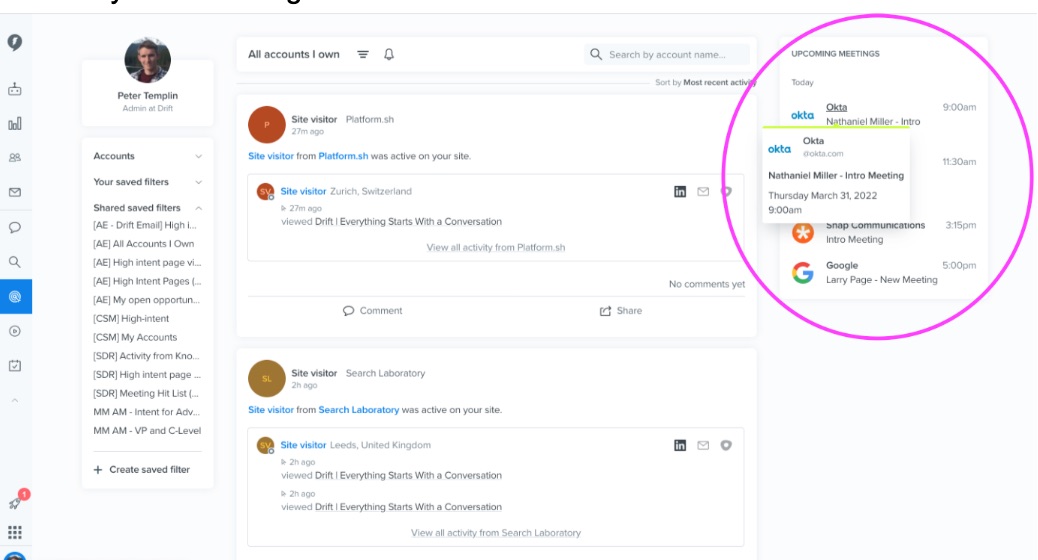Click the filter lines icon beside All accounts I own
Screen dimensions: 1038x560
[x=363, y=54]
